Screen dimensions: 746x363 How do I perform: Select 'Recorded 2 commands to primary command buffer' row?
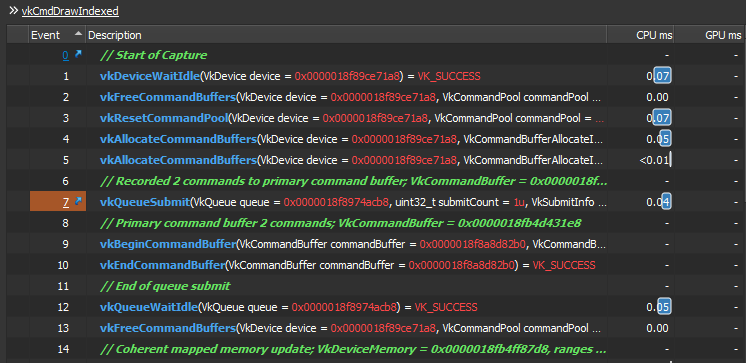click(376, 181)
